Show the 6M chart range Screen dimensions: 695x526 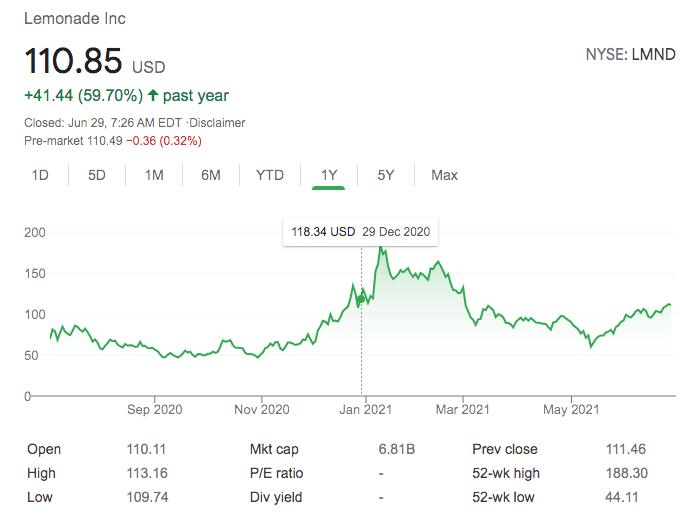[211, 175]
